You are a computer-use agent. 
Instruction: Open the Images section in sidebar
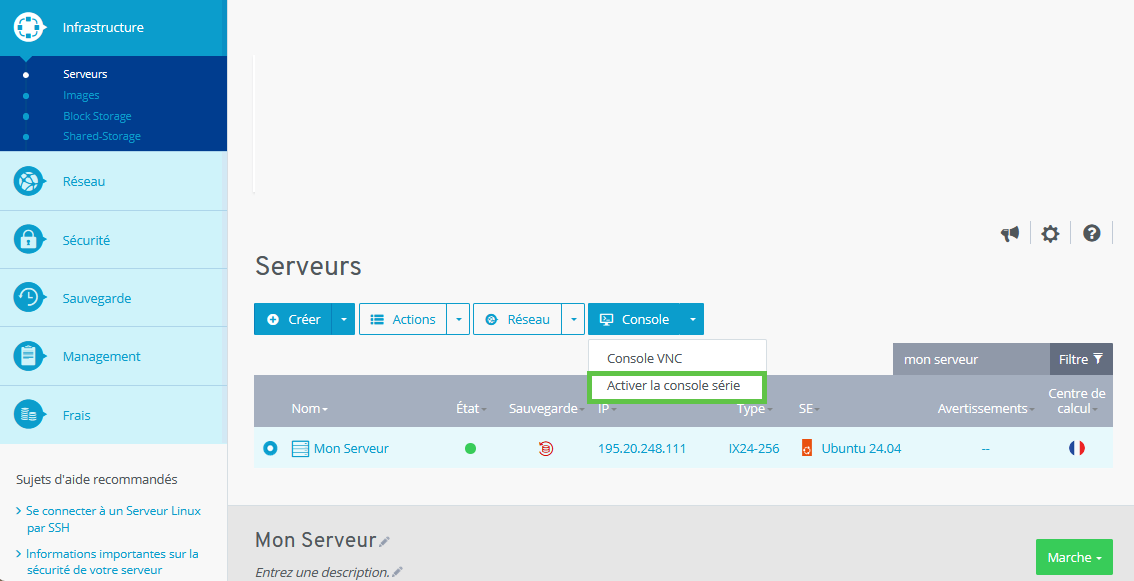coord(81,95)
